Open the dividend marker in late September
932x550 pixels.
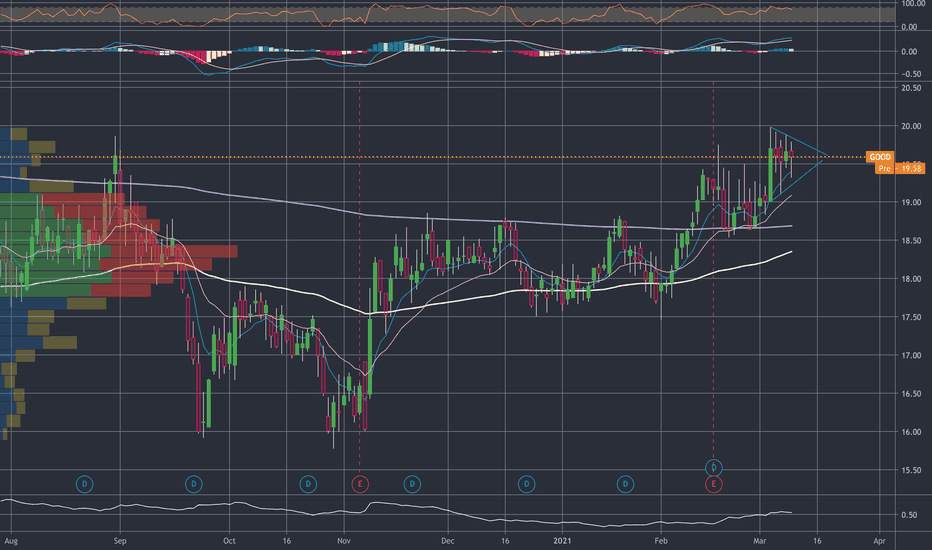(x=194, y=484)
